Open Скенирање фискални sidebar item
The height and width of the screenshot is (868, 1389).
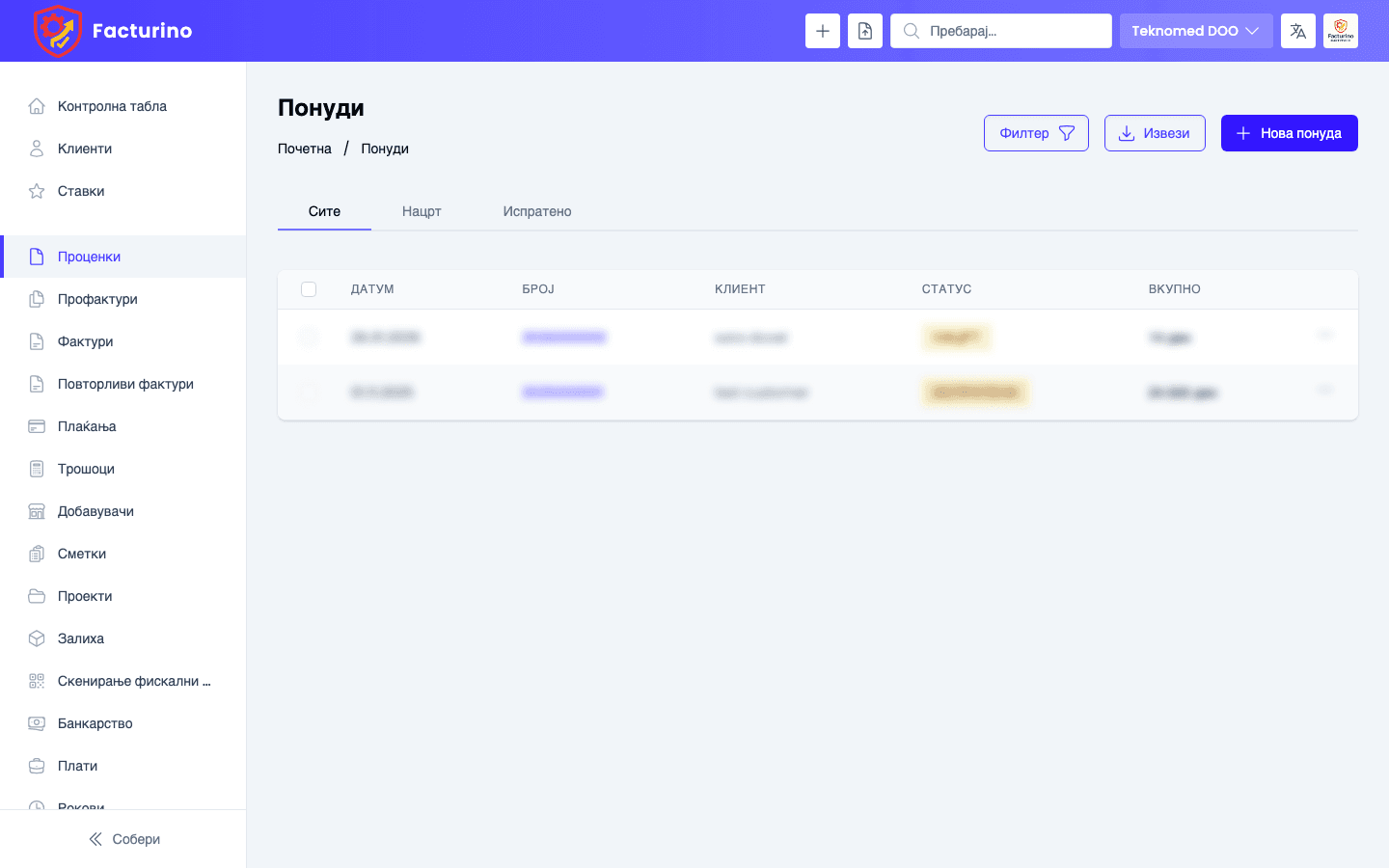click(133, 681)
